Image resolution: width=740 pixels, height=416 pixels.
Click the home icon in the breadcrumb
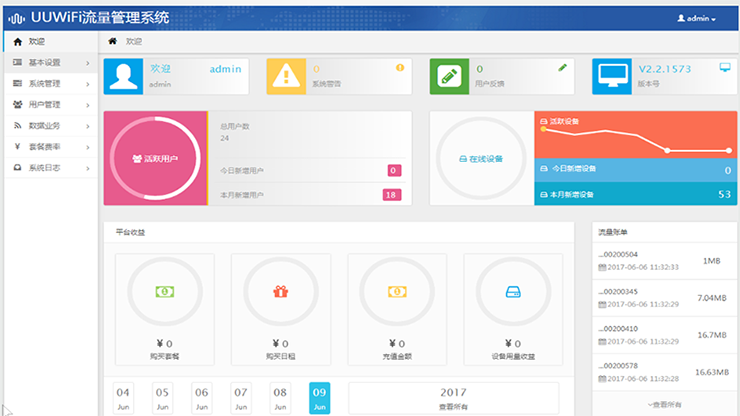(113, 41)
